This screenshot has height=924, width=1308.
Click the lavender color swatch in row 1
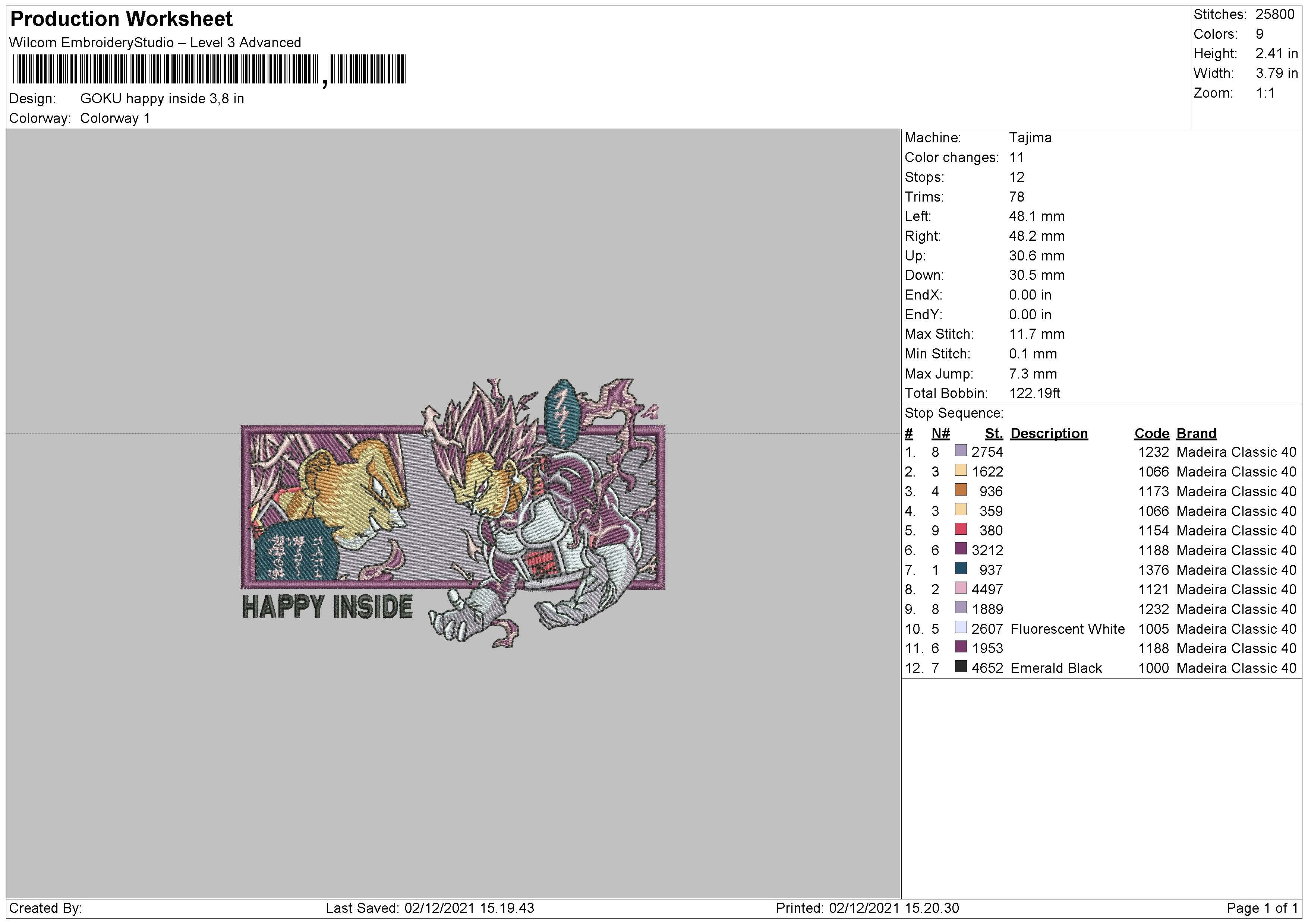tap(961, 450)
